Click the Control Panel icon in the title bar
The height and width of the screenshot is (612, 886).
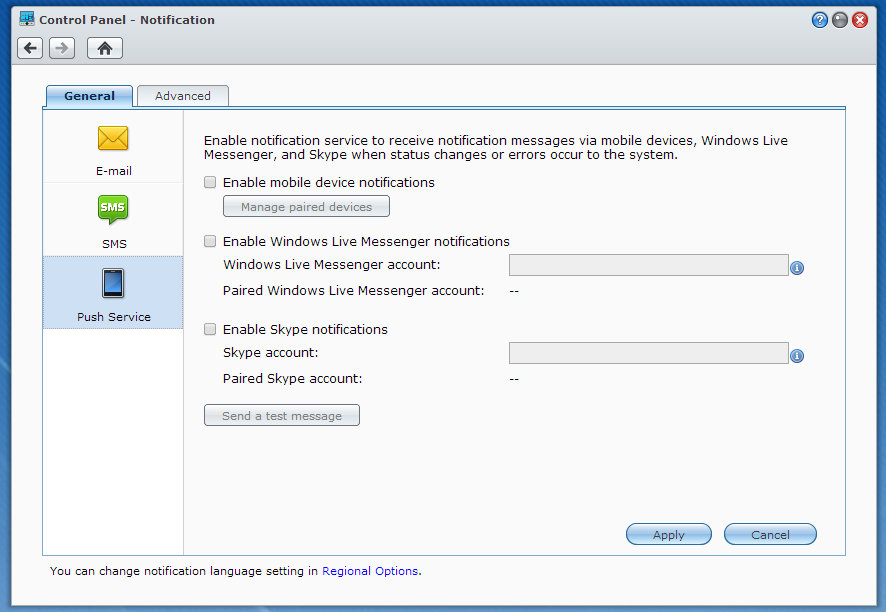(x=27, y=19)
